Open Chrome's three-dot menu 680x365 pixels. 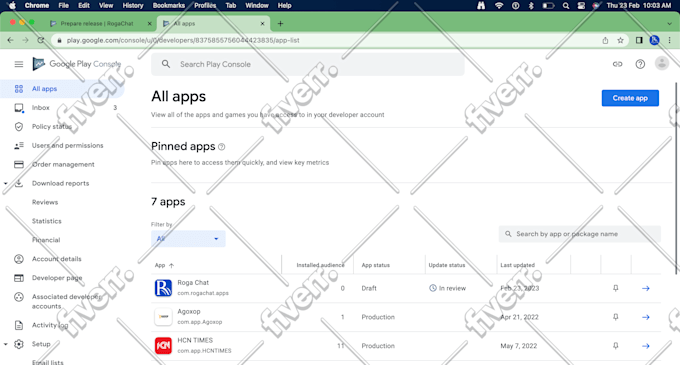click(x=670, y=40)
